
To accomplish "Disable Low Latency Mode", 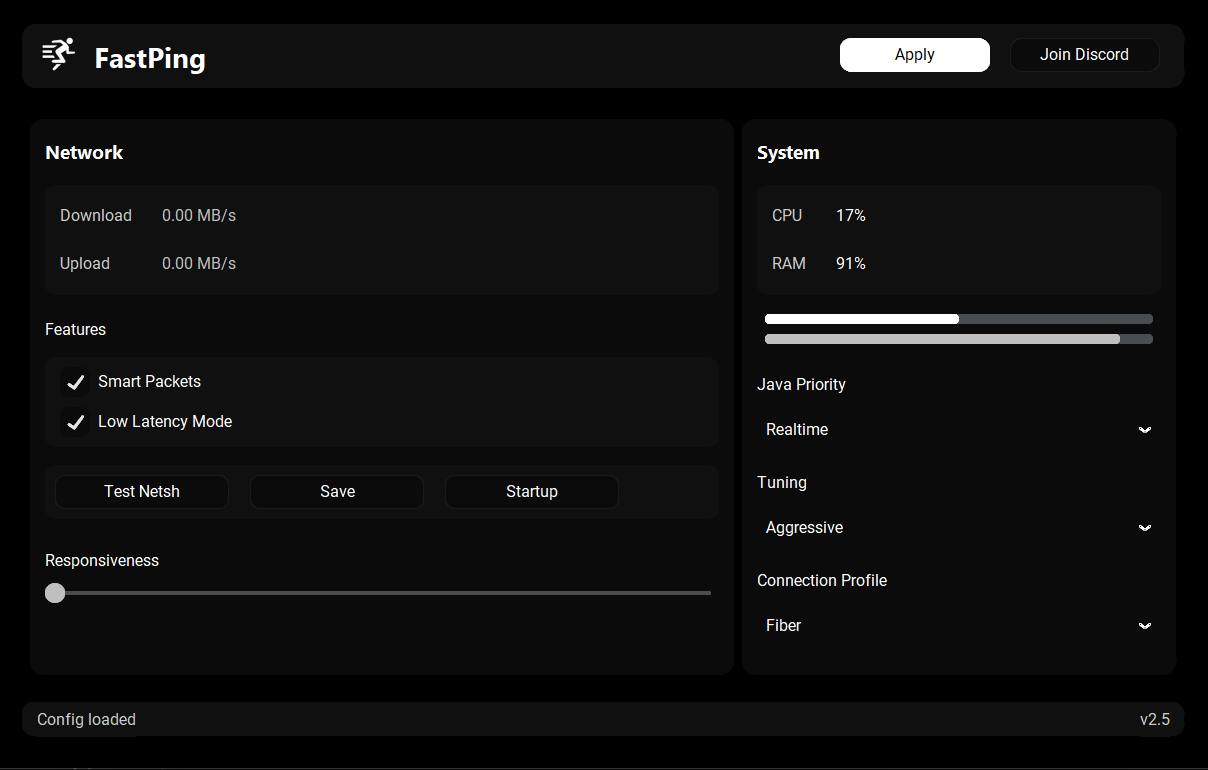I will click(x=74, y=421).
